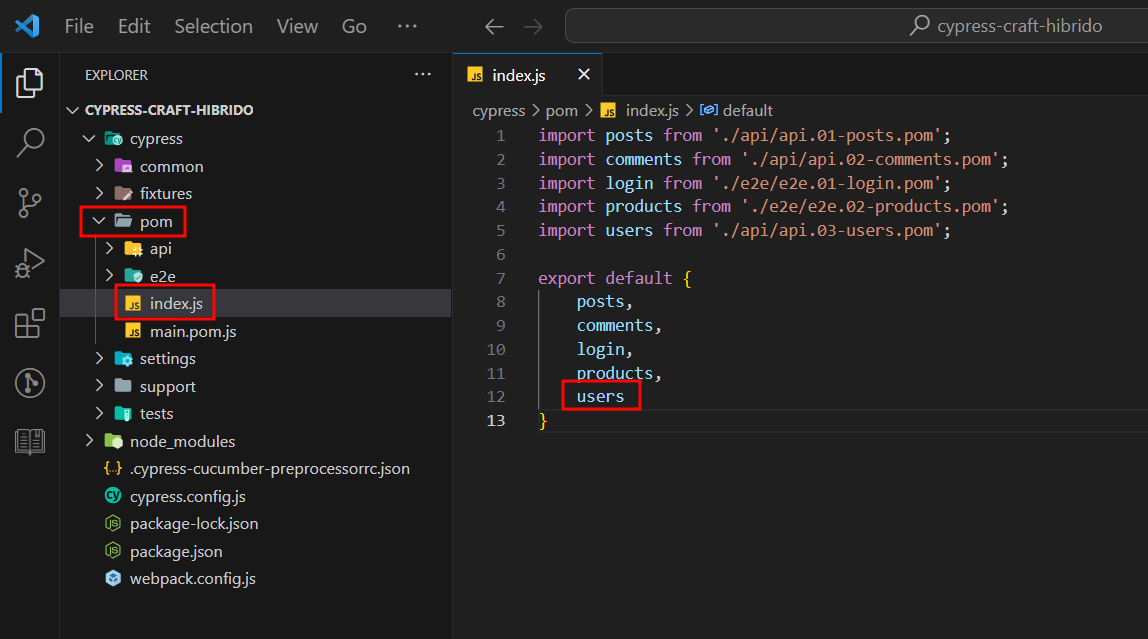Open the Edit menu

134,26
